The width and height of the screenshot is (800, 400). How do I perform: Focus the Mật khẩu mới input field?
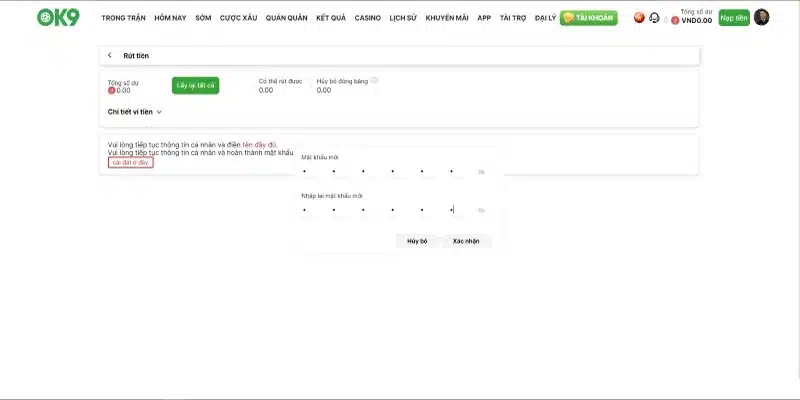coord(388,172)
